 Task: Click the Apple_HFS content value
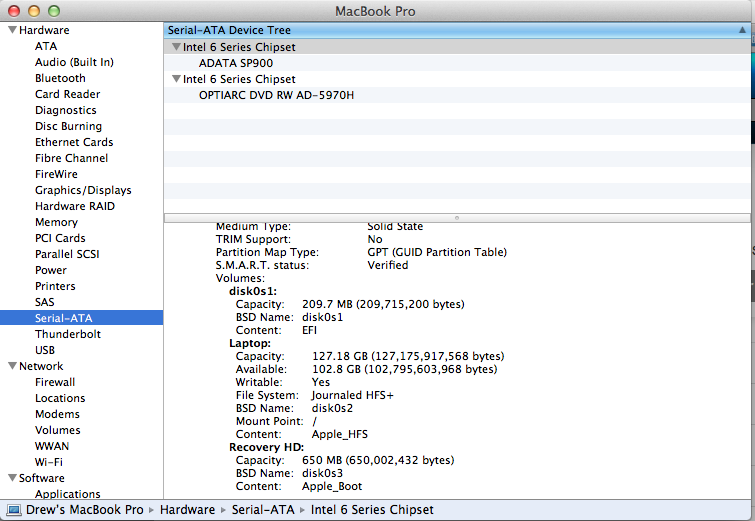point(339,434)
